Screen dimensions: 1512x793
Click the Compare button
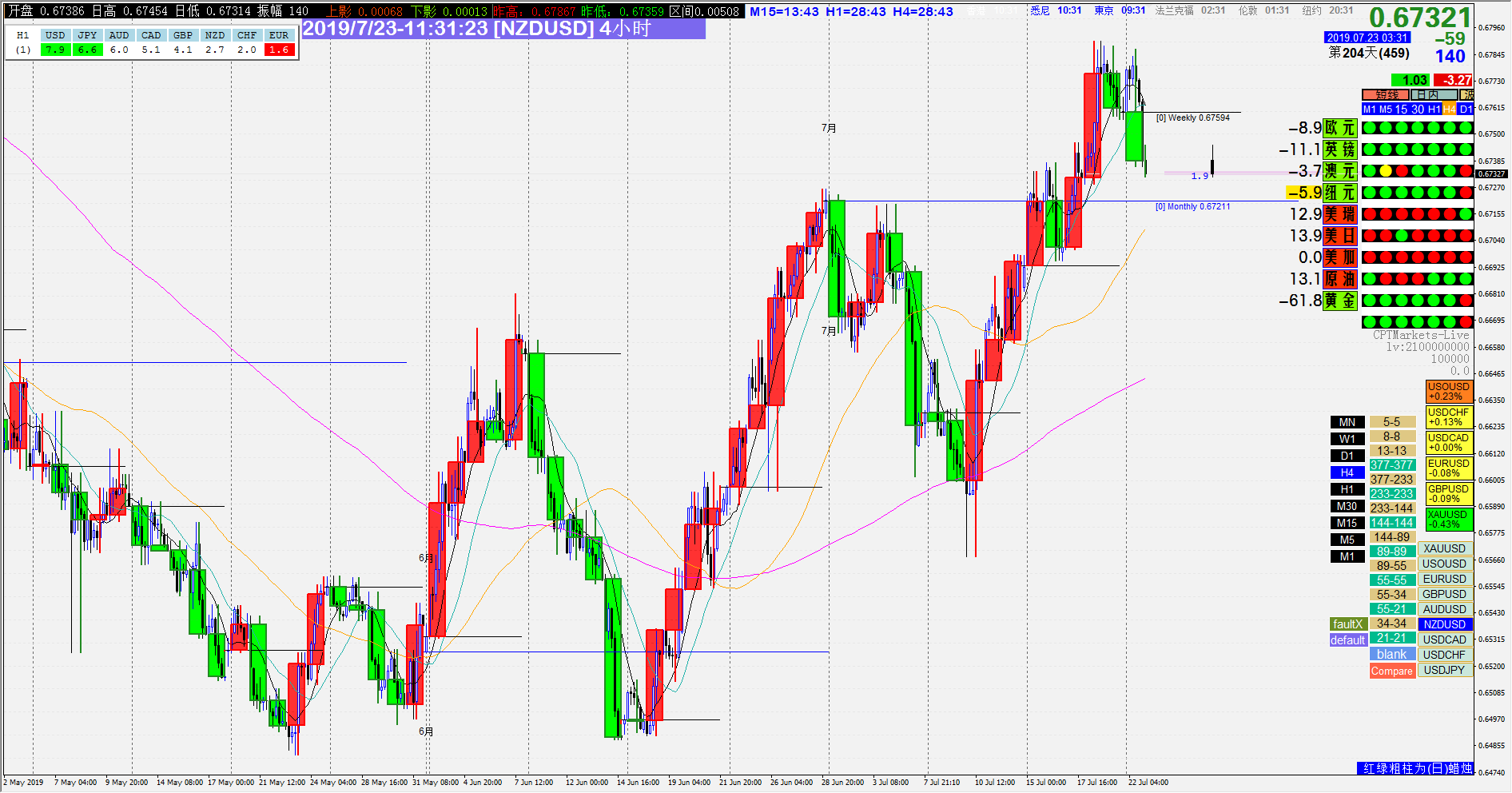1392,671
